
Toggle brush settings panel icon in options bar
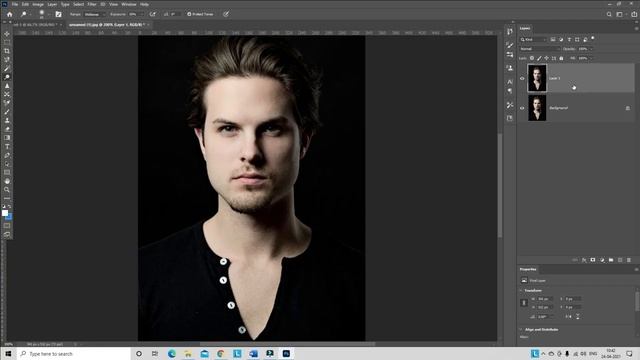tap(58, 14)
